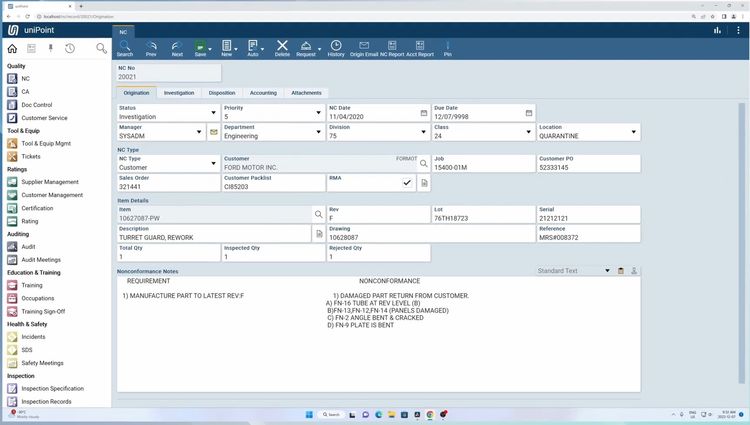
Task: Open the Auto toolbar tool
Action: coord(253,48)
